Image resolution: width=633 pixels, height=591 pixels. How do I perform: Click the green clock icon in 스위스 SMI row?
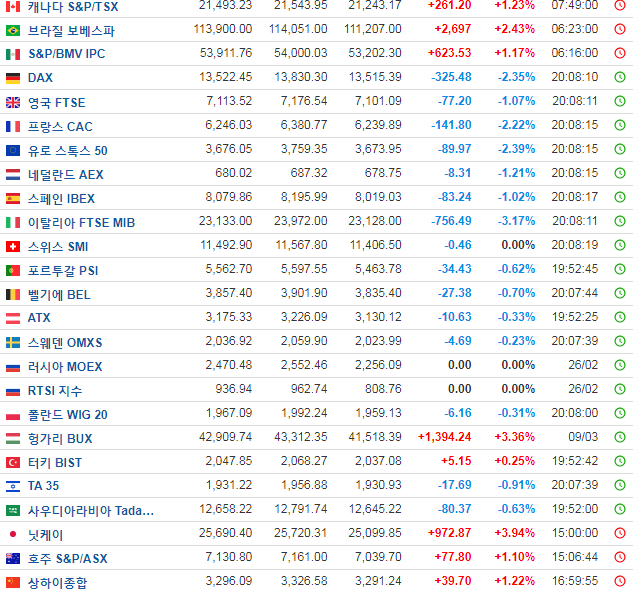click(620, 245)
